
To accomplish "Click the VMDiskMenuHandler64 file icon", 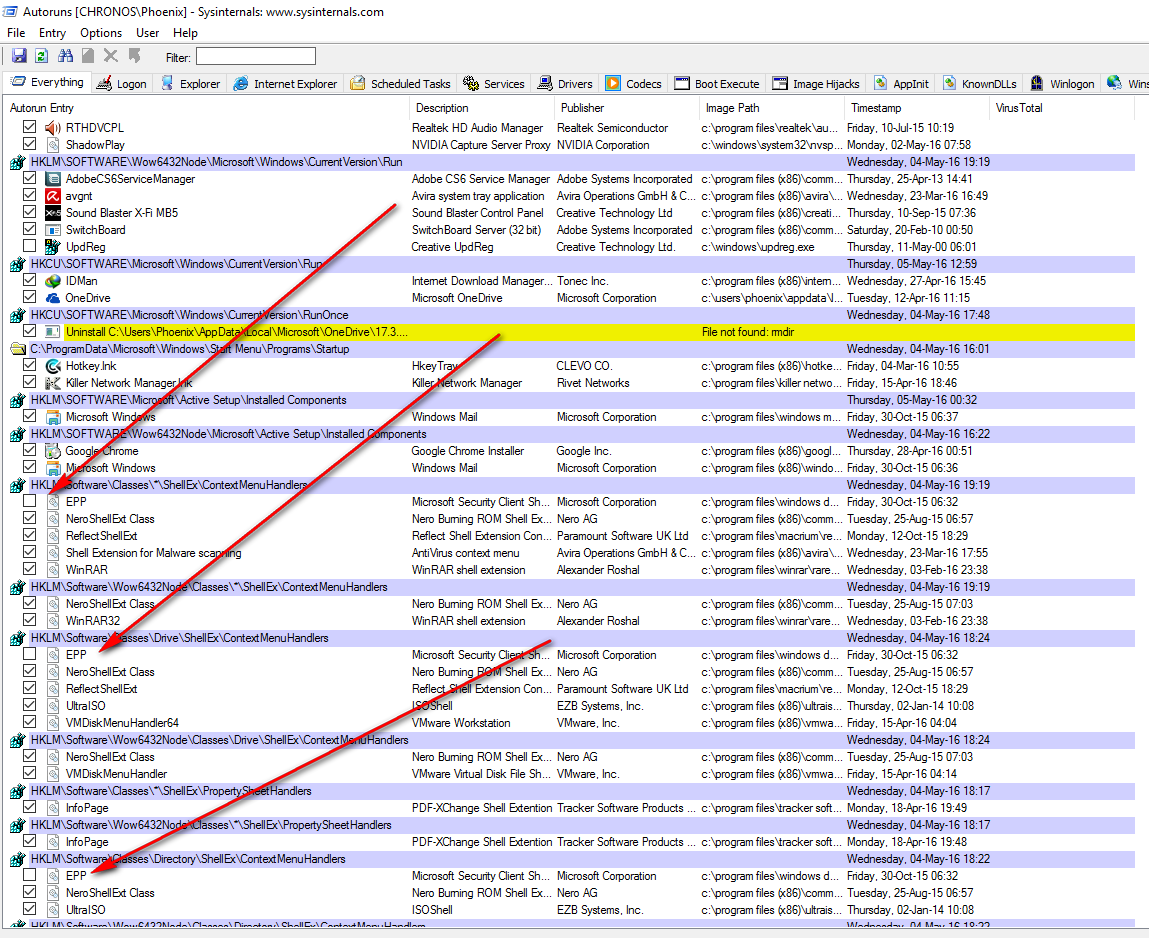I will point(53,723).
